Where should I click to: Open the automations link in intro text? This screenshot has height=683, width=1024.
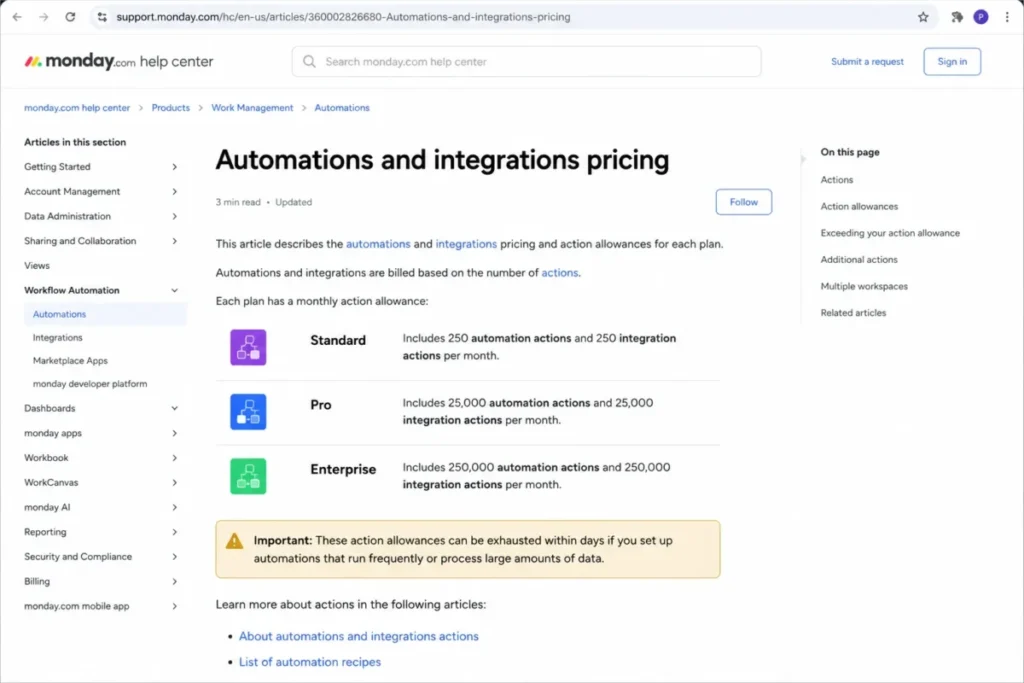[378, 244]
